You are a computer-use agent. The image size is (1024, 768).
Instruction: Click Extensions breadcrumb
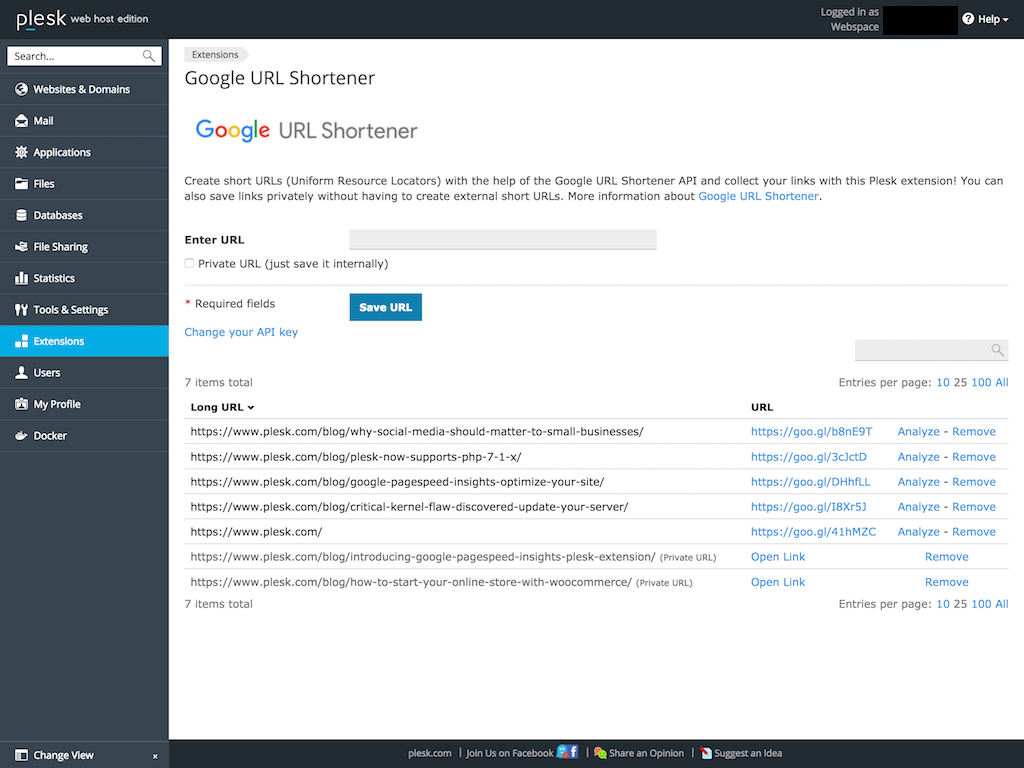pyautogui.click(x=215, y=55)
